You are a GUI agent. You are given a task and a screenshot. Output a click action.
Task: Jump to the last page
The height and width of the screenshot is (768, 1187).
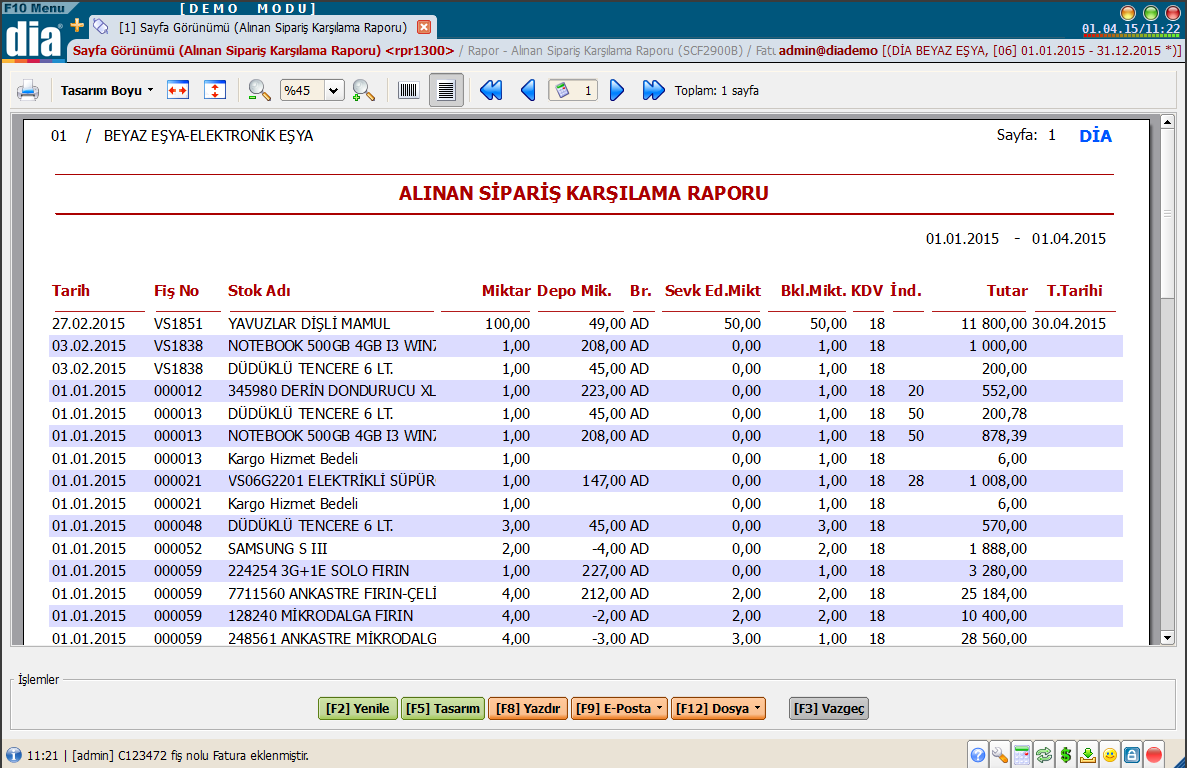click(x=653, y=91)
